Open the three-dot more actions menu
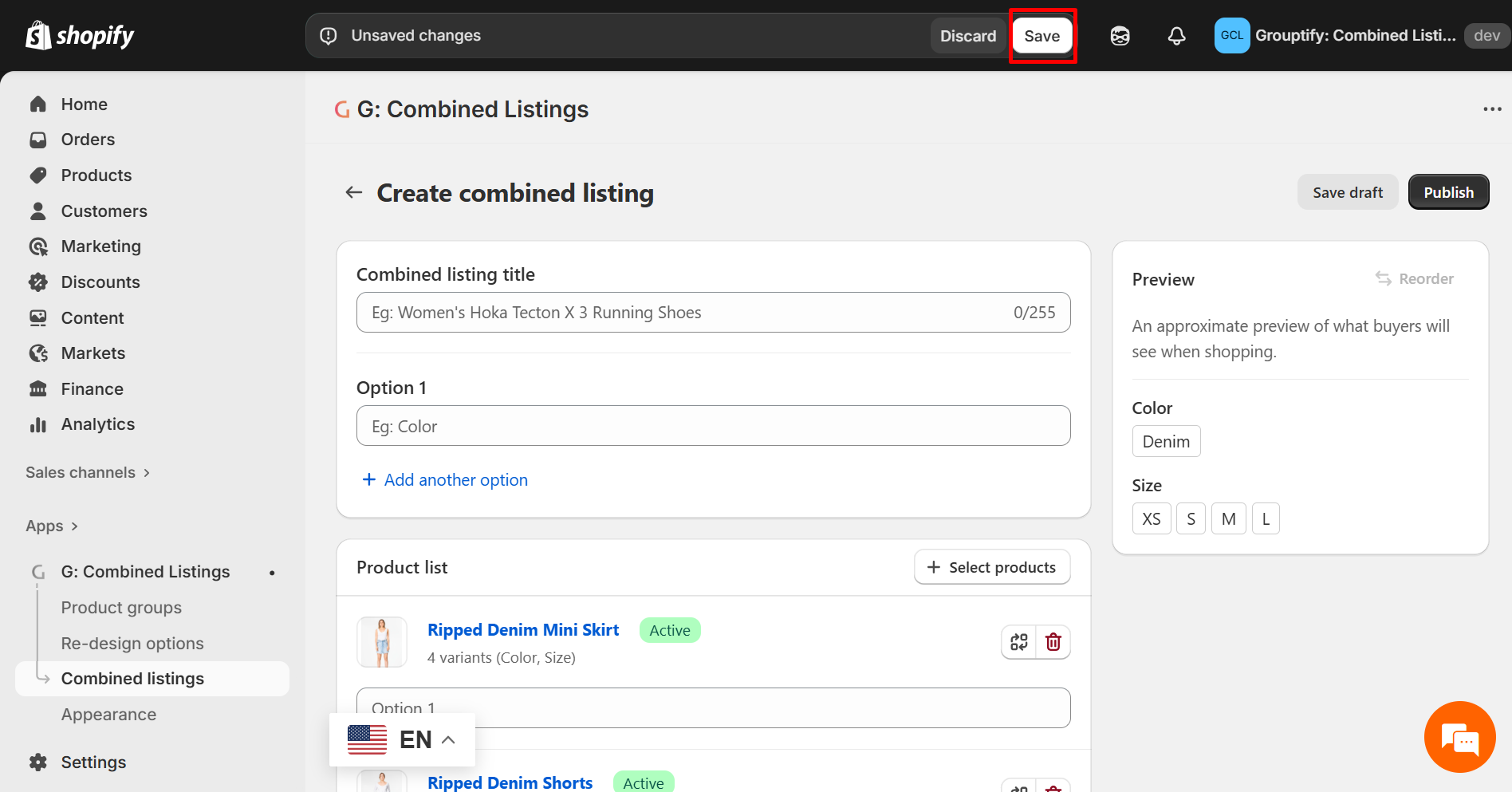The image size is (1512, 792). pos(1492,109)
